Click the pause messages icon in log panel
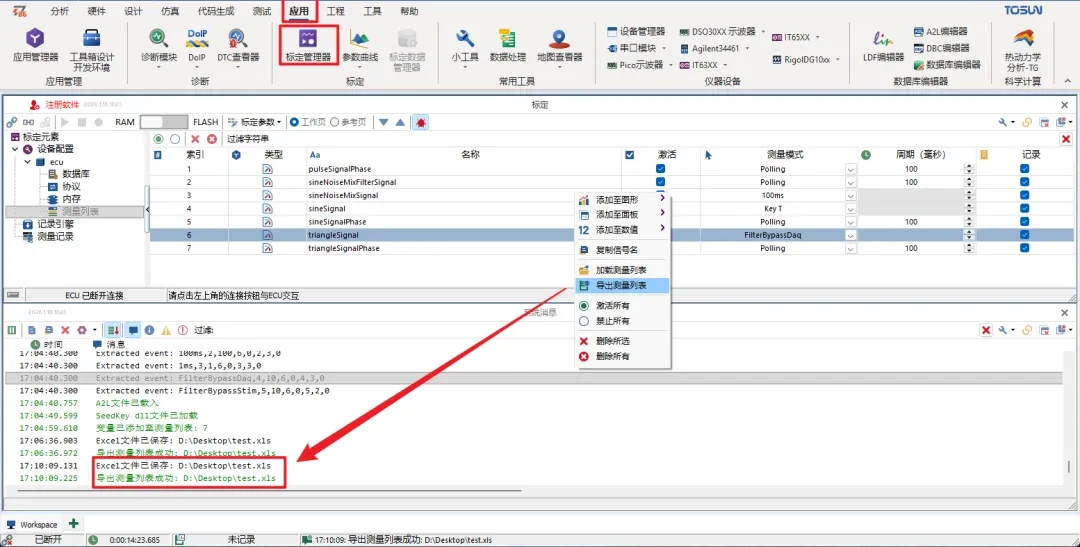The width and height of the screenshot is (1080, 547). pos(12,330)
